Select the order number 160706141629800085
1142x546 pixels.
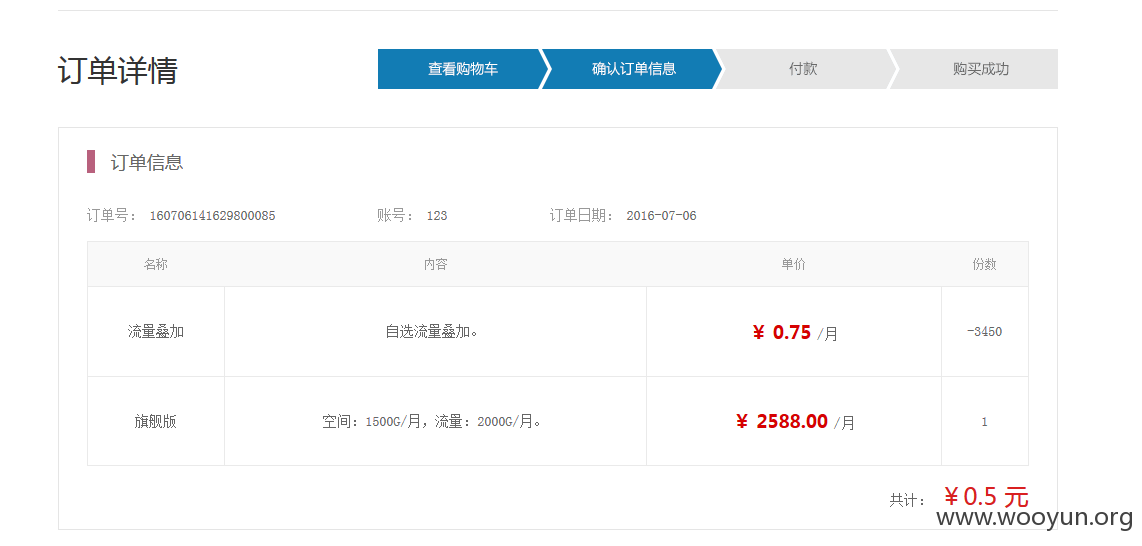click(x=212, y=215)
